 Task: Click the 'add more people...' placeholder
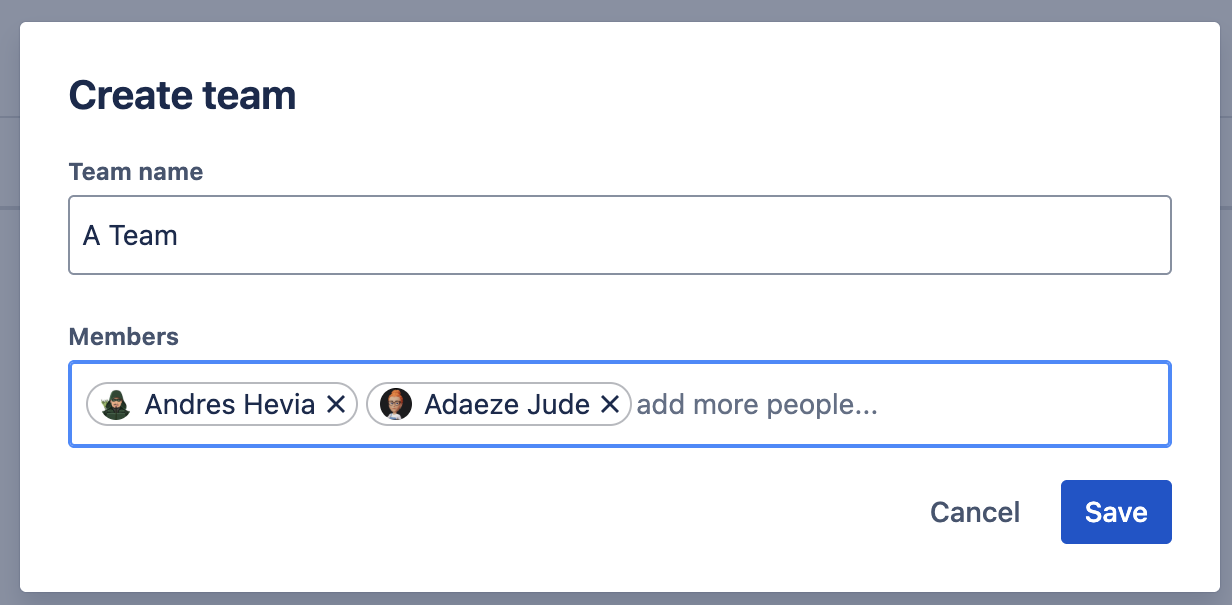coord(756,404)
